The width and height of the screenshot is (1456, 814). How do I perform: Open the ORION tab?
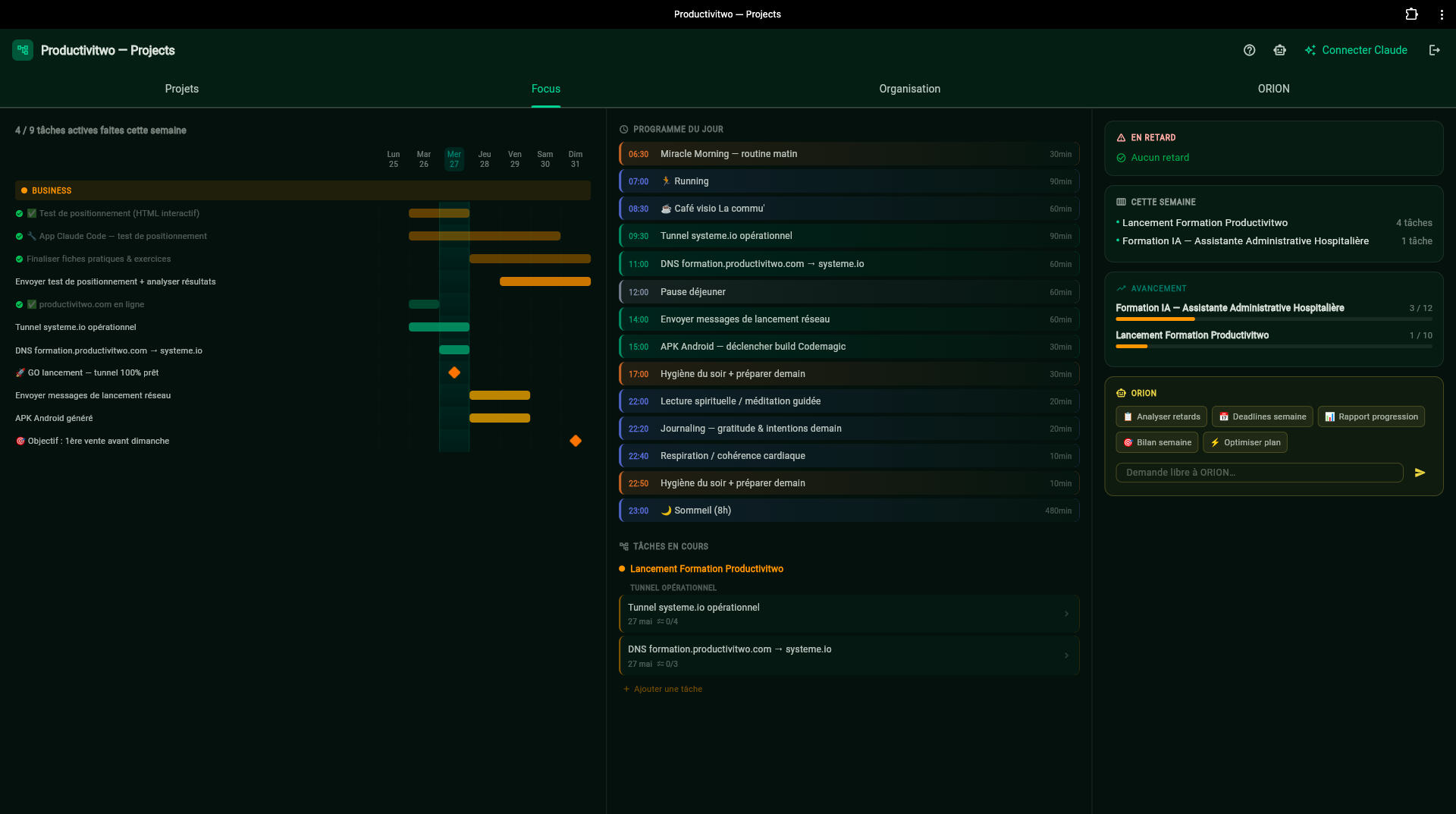point(1273,89)
